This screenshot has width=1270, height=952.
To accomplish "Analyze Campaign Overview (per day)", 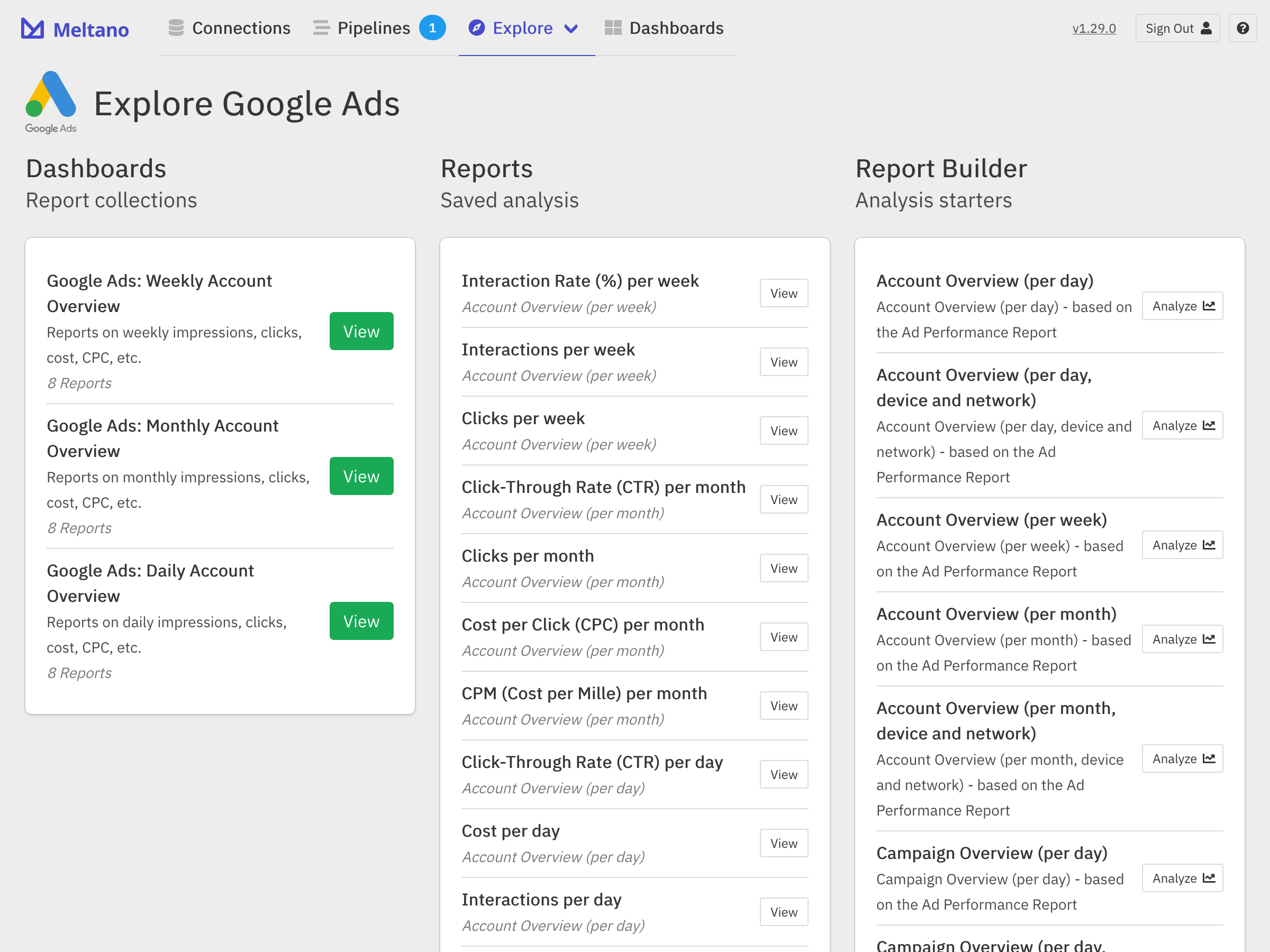I will coord(1182,878).
